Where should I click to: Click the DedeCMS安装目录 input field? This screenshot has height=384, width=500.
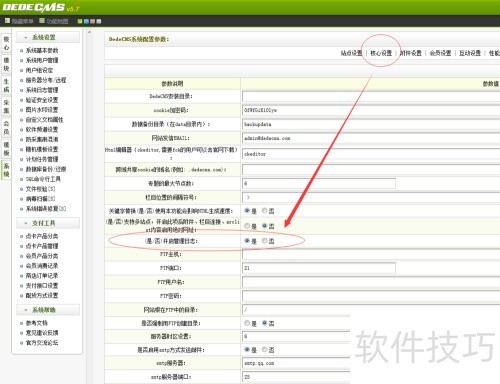click(371, 96)
